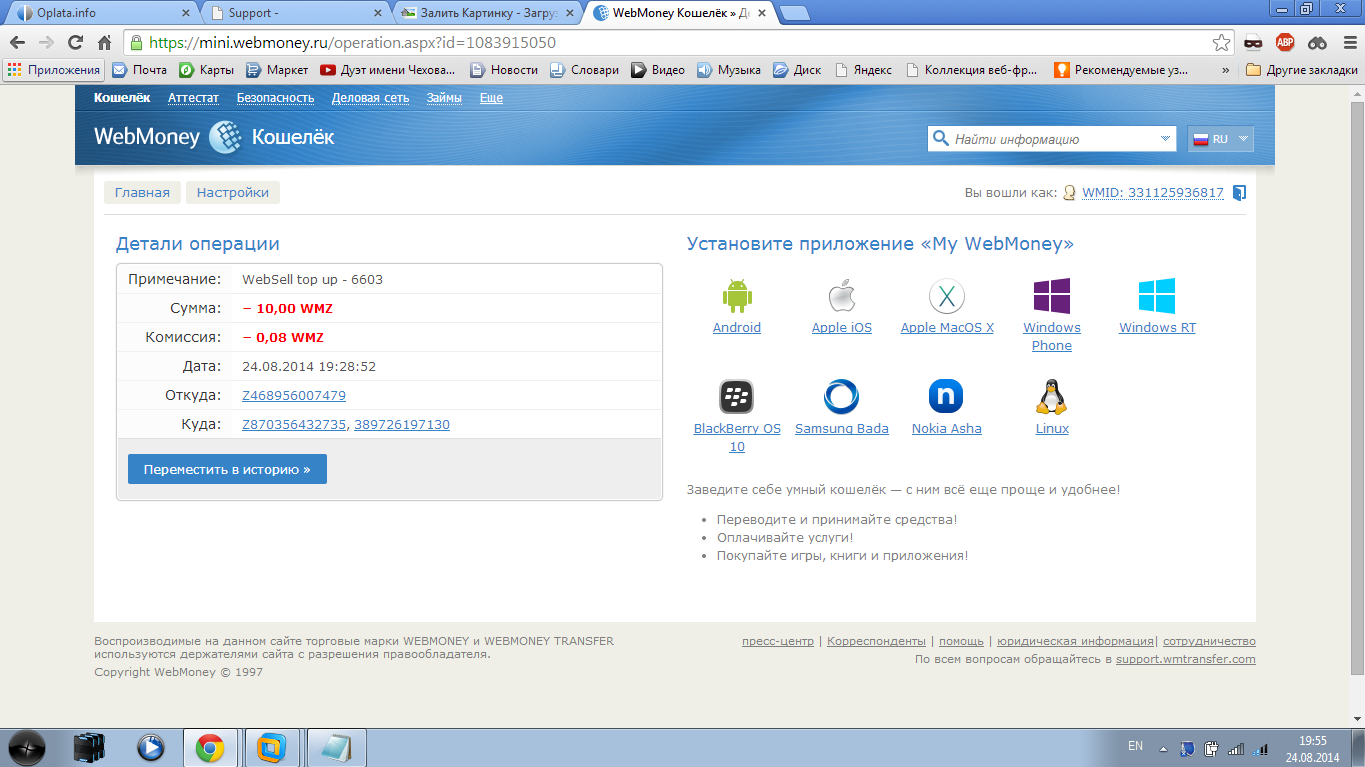Open the Кошелёк top menu item

point(122,98)
